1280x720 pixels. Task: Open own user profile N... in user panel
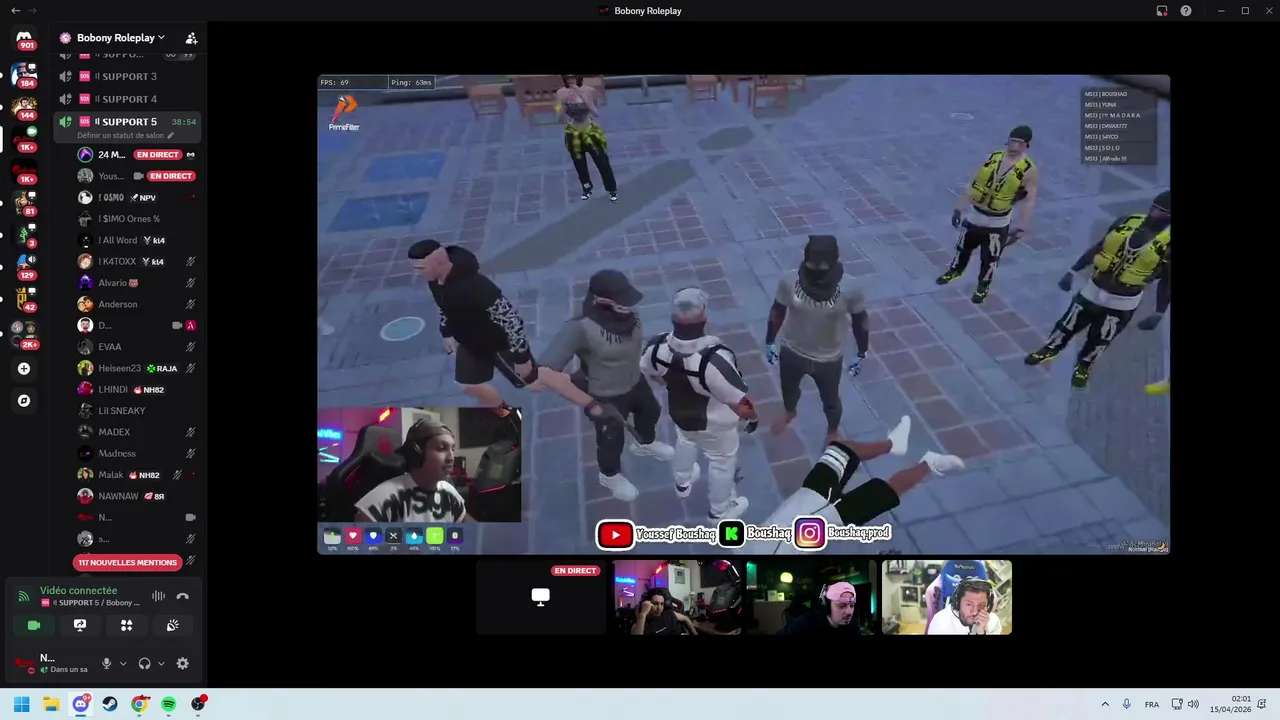click(52, 663)
